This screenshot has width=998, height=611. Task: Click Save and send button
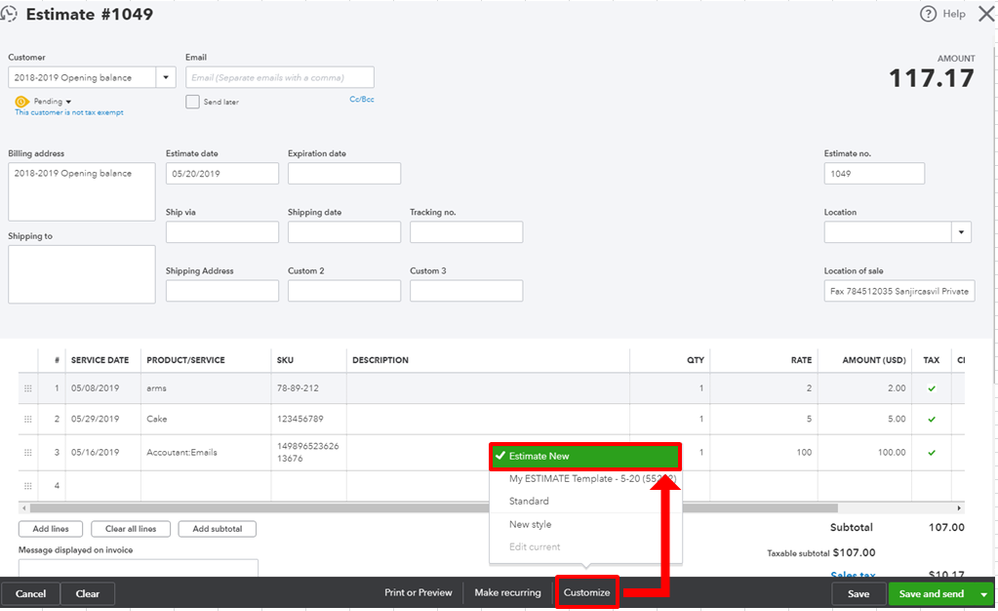coord(931,594)
